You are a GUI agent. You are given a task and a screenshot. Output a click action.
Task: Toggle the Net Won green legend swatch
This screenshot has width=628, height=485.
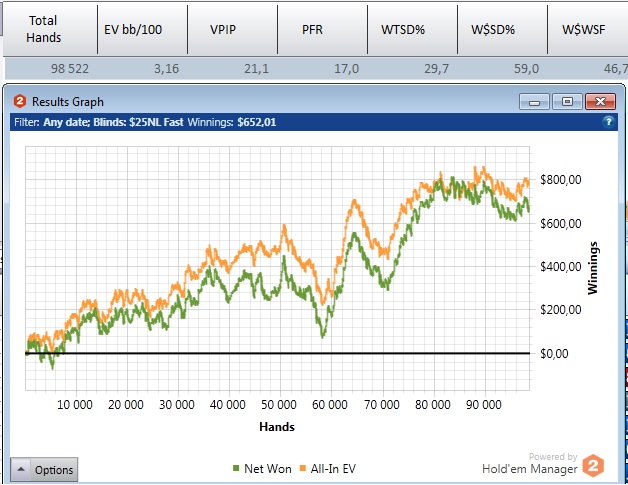pyautogui.click(x=236, y=468)
